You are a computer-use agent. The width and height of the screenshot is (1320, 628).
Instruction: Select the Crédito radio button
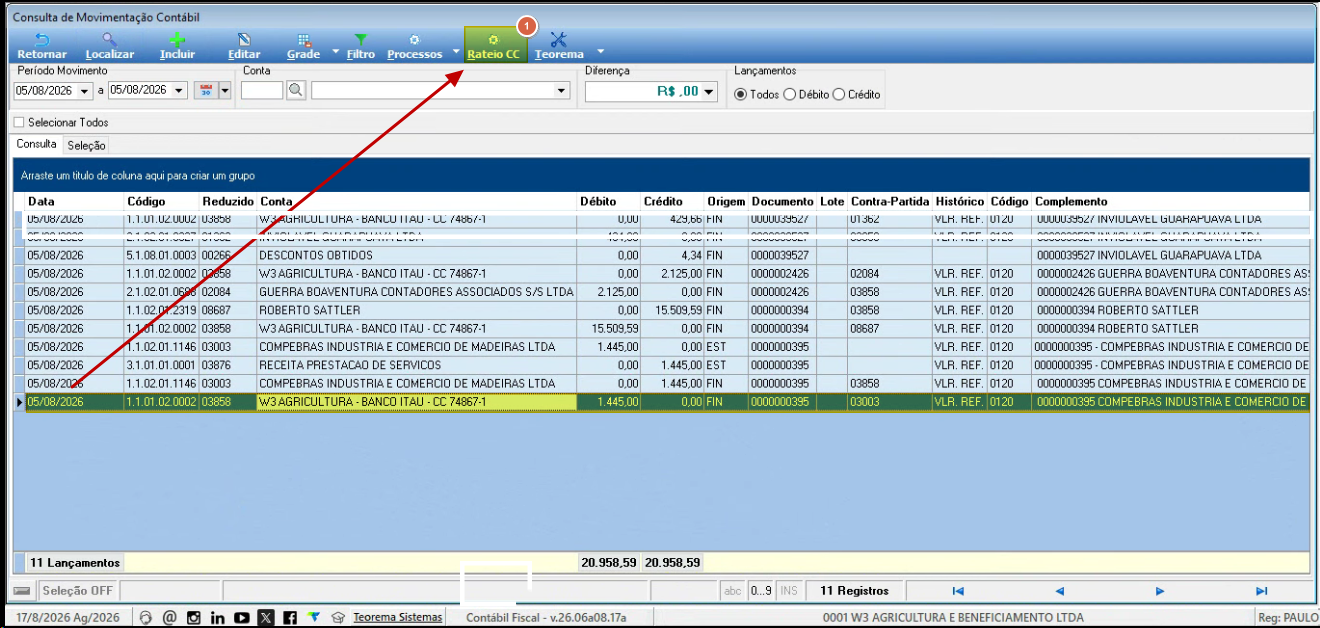839,95
